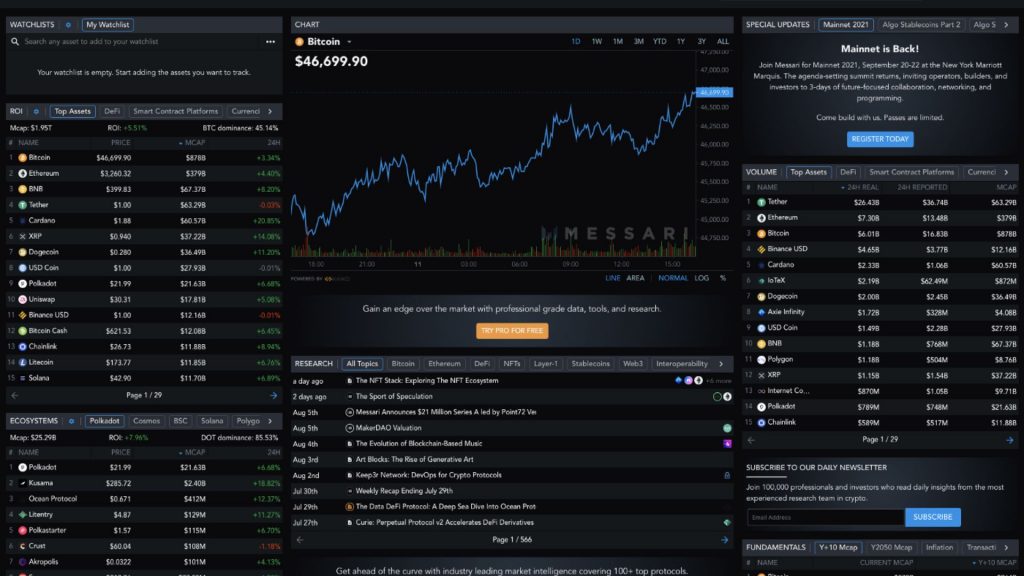Screen dimensions: 1024x576
Task: Click the newsletter Email Address field
Action: (x=825, y=517)
